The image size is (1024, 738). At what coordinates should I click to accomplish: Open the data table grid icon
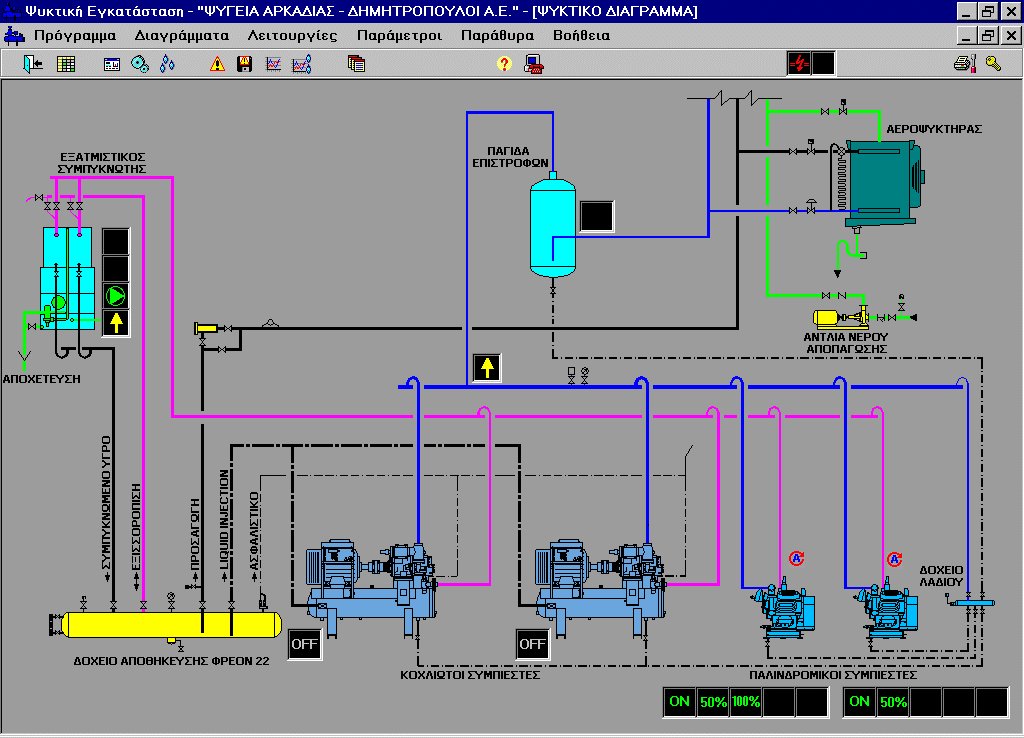pyautogui.click(x=66, y=64)
